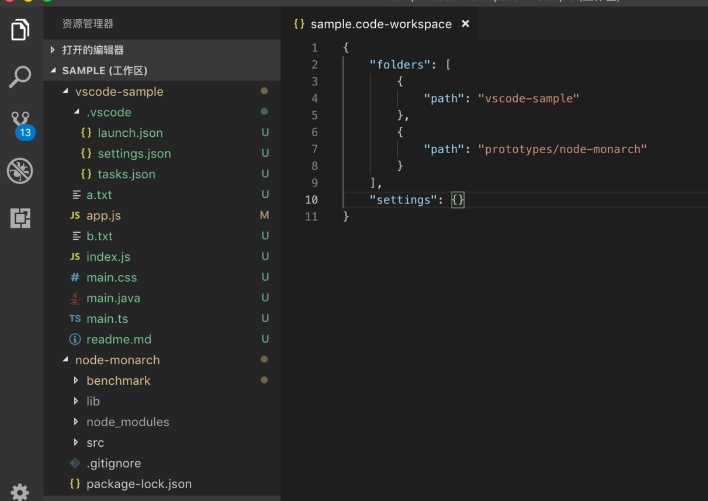Click the CSS hash icon beside main.css
Screen dimensions: 708x501
click(x=75, y=277)
